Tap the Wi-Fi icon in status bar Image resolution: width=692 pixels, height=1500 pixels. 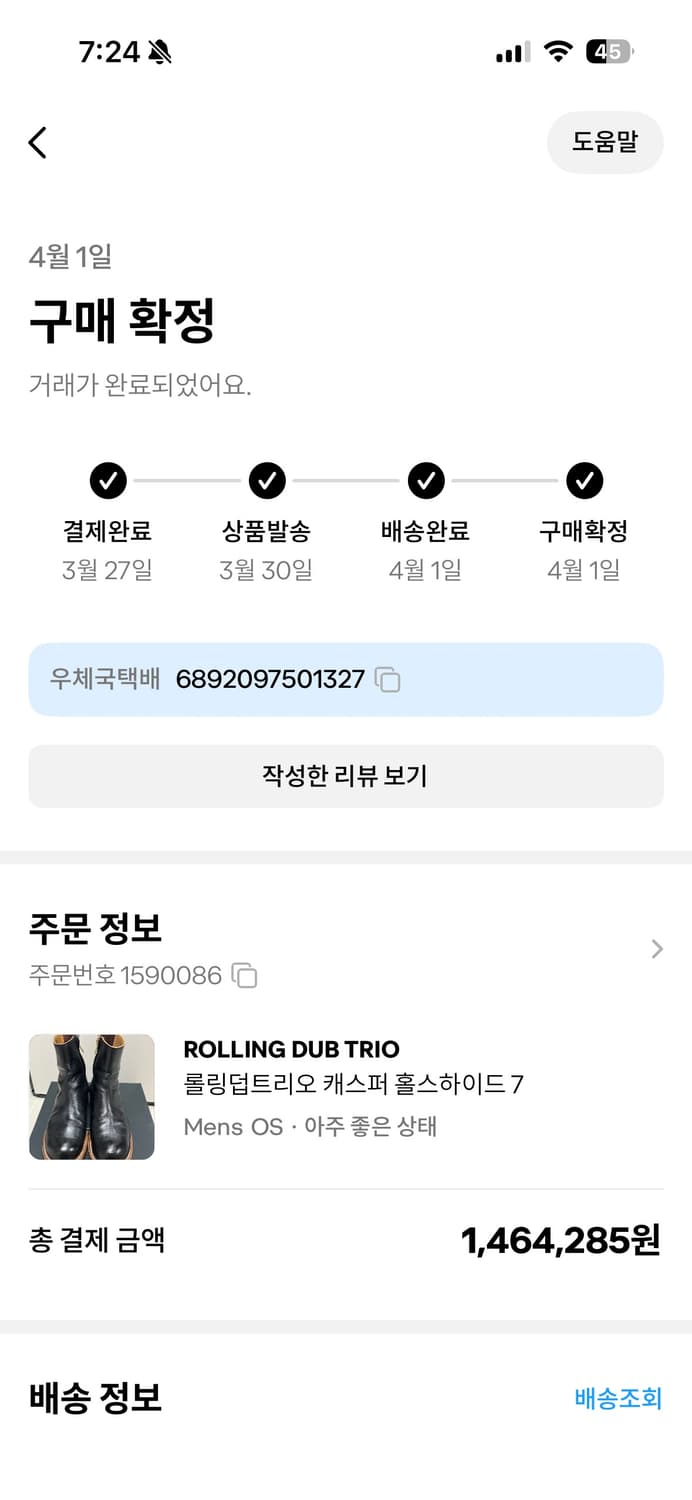(557, 50)
